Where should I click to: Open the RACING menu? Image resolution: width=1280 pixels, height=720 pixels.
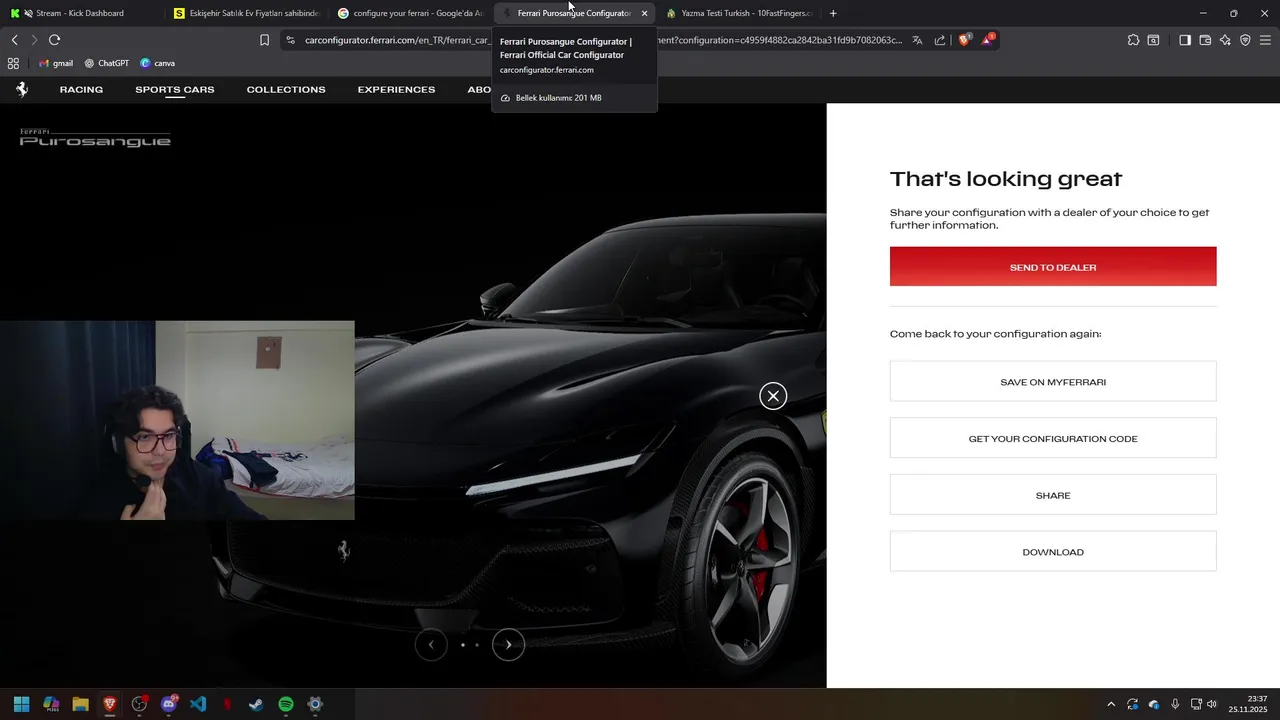point(81,90)
